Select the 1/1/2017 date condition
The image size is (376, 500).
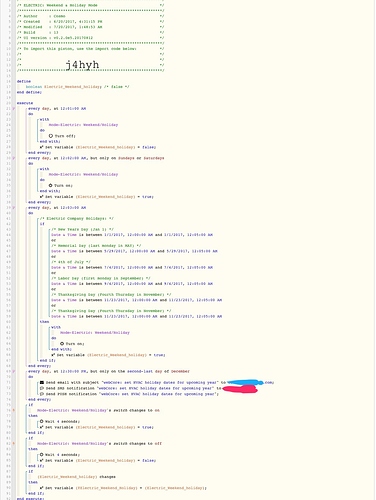click(132, 235)
